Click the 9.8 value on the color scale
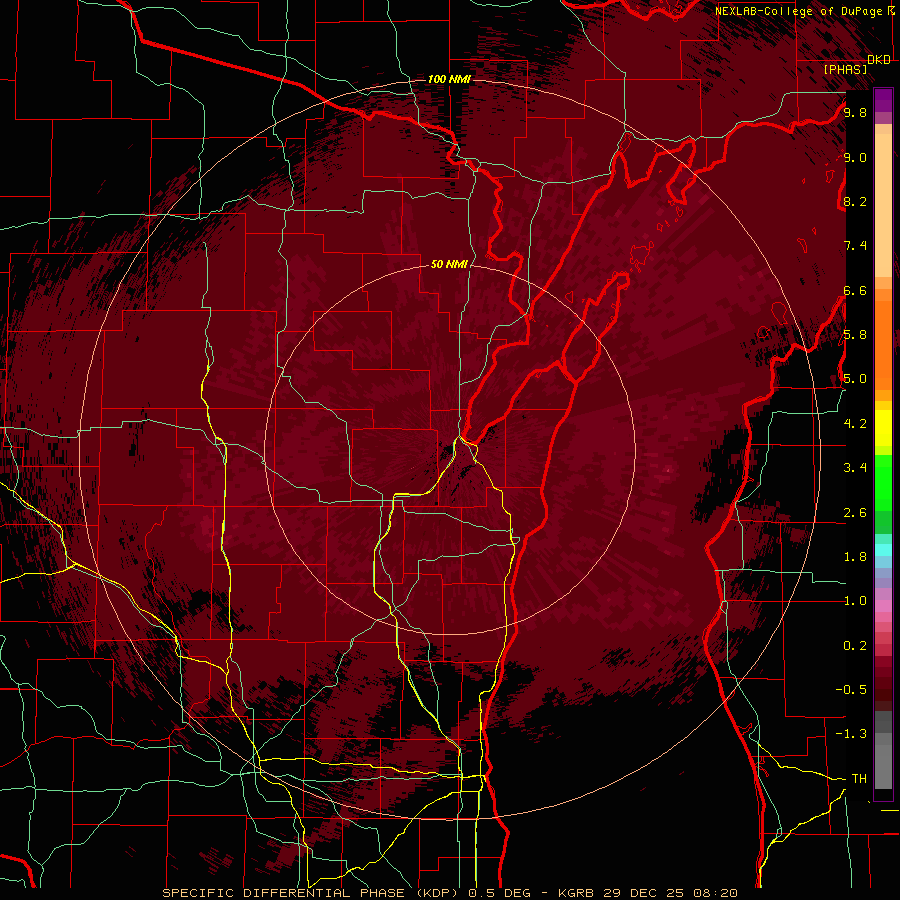900x900 pixels. point(855,112)
